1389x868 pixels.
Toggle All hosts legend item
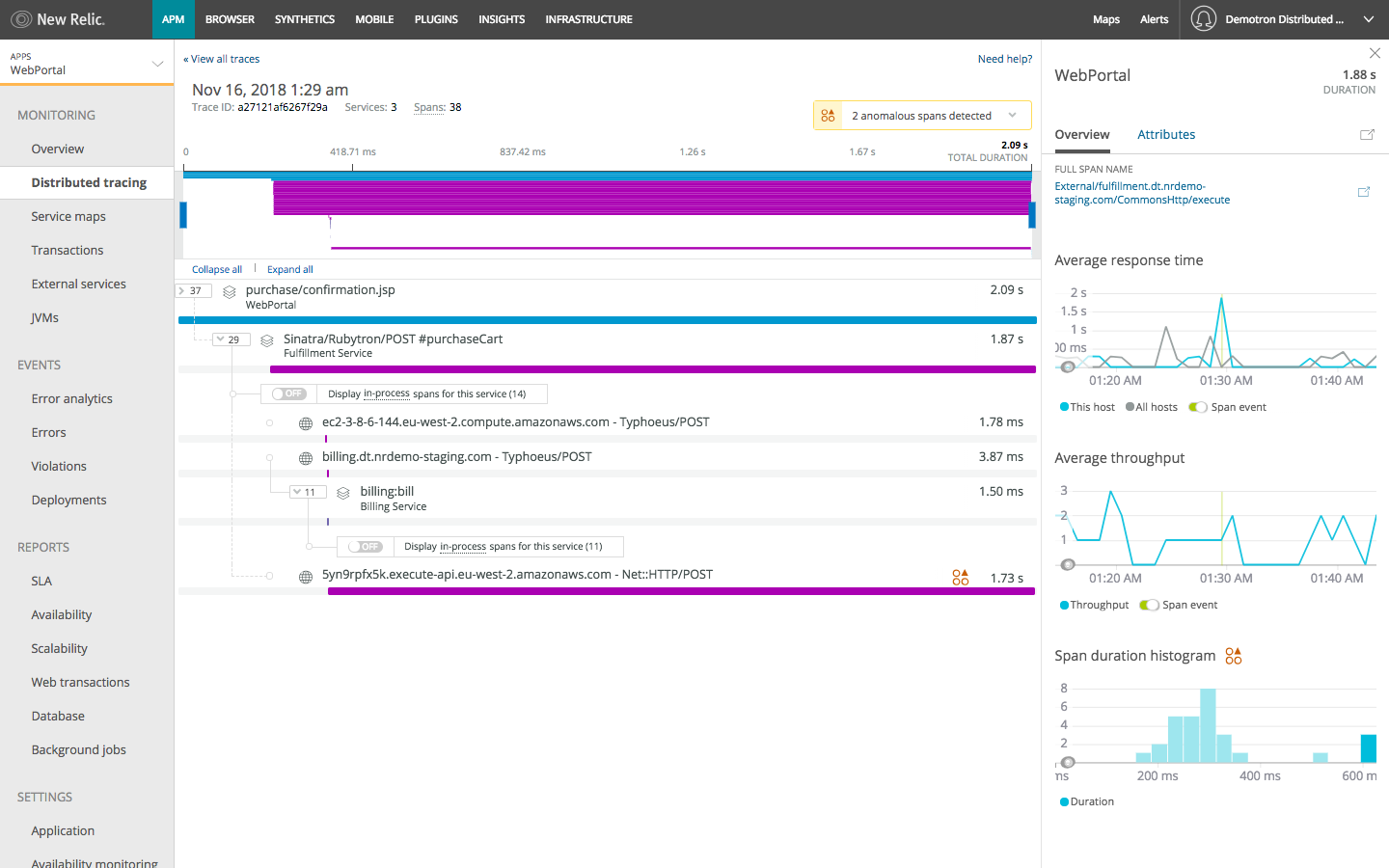pyautogui.click(x=1152, y=407)
